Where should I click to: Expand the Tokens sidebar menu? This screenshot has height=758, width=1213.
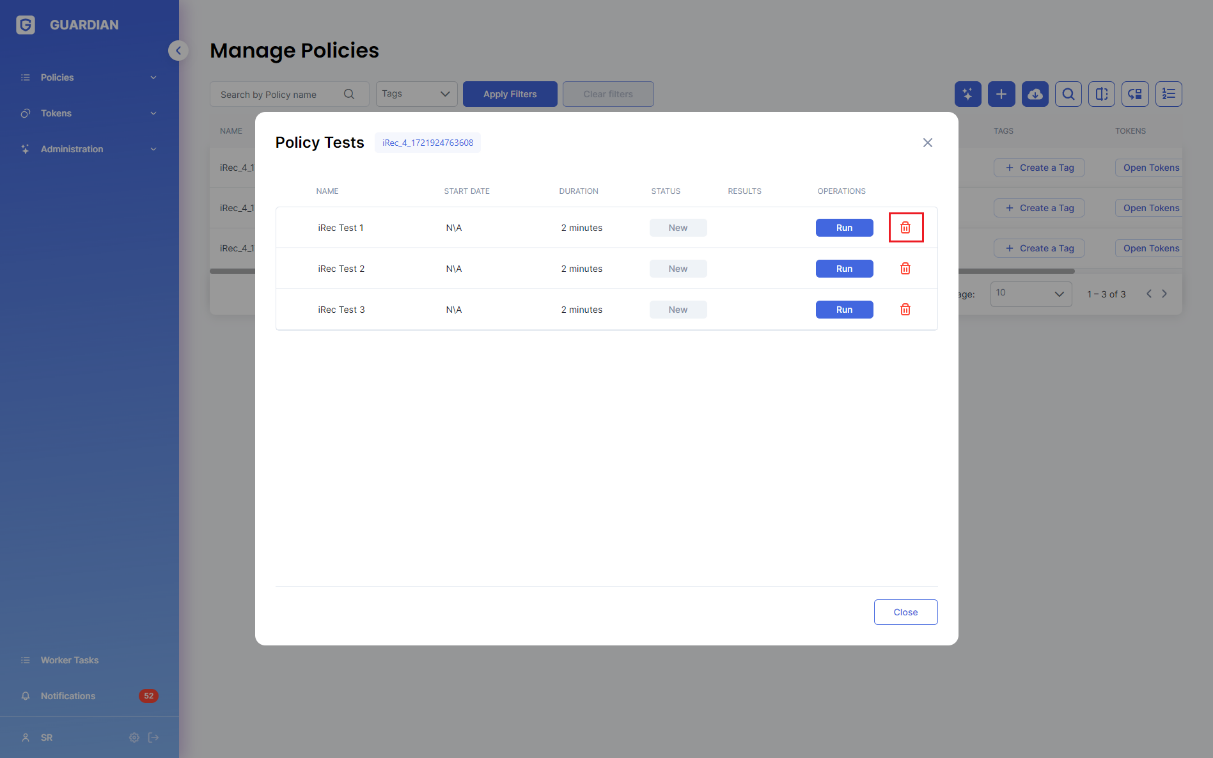click(x=90, y=113)
